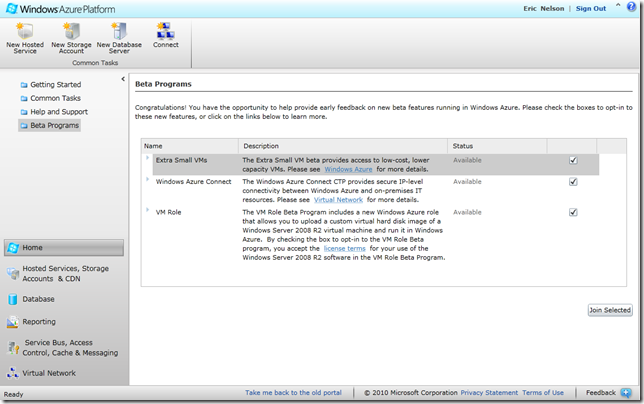Open the Reporting chart icon

tap(13, 322)
